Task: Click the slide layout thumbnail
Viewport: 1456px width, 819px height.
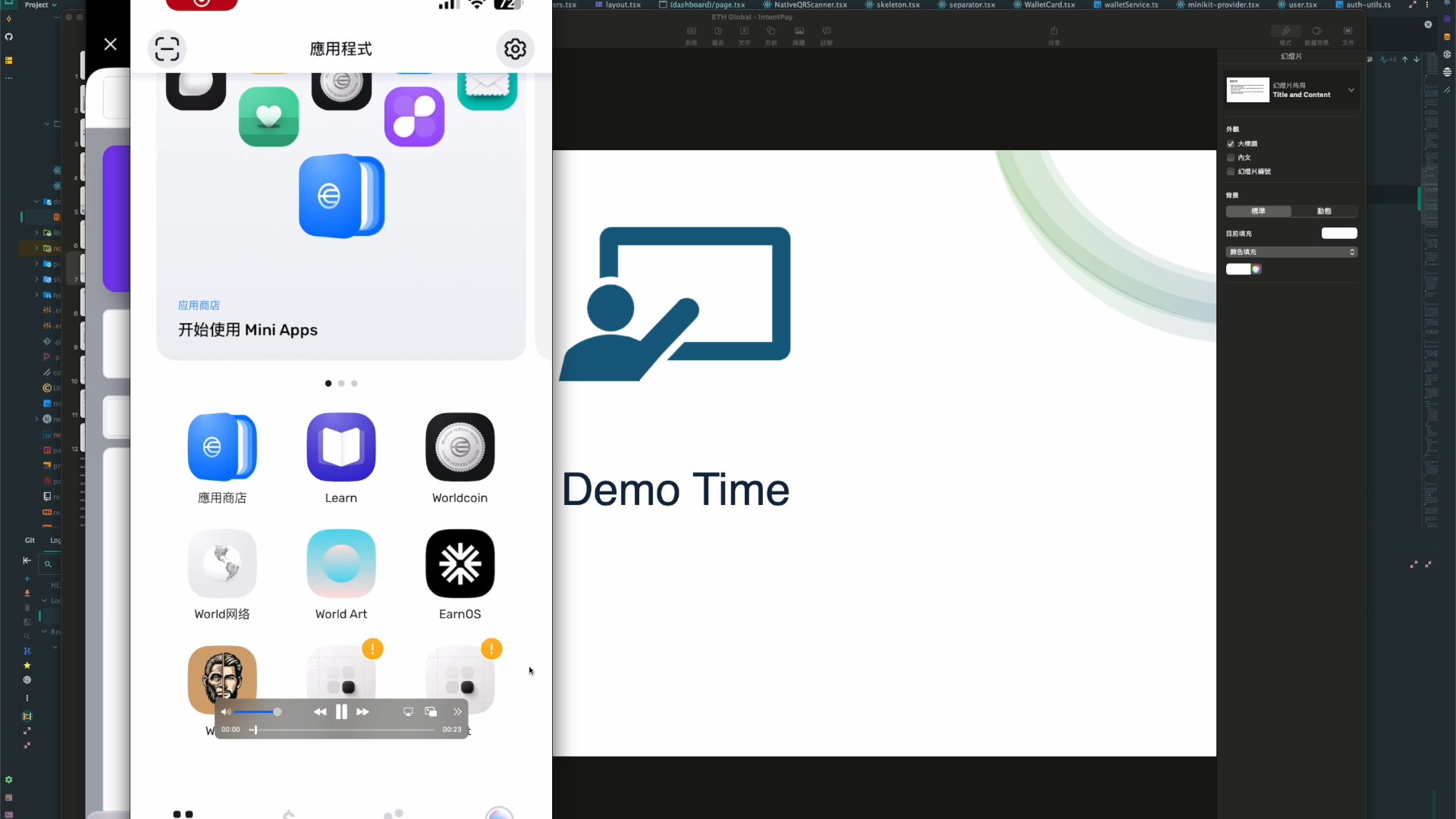Action: click(x=1247, y=89)
